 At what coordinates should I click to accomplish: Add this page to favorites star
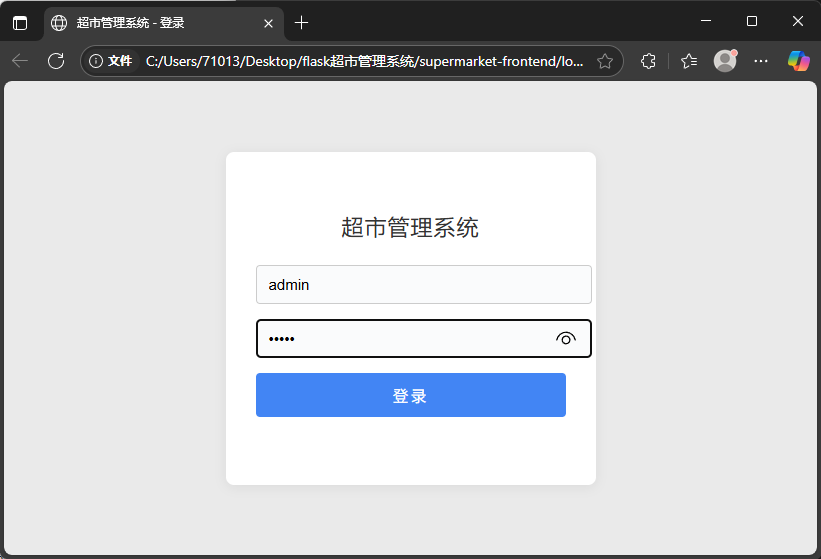point(605,61)
